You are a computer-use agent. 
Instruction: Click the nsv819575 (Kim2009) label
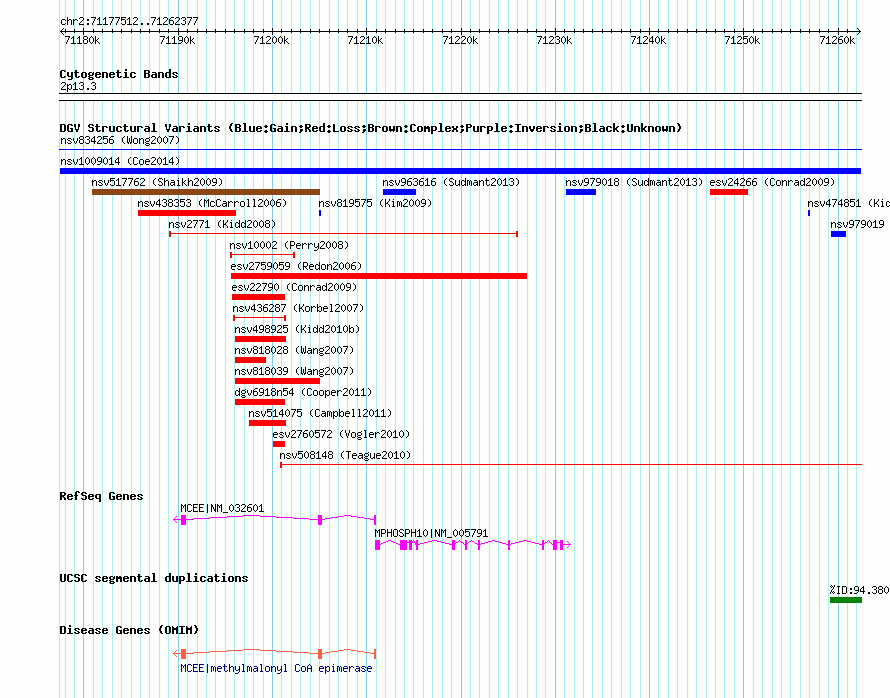(x=375, y=203)
